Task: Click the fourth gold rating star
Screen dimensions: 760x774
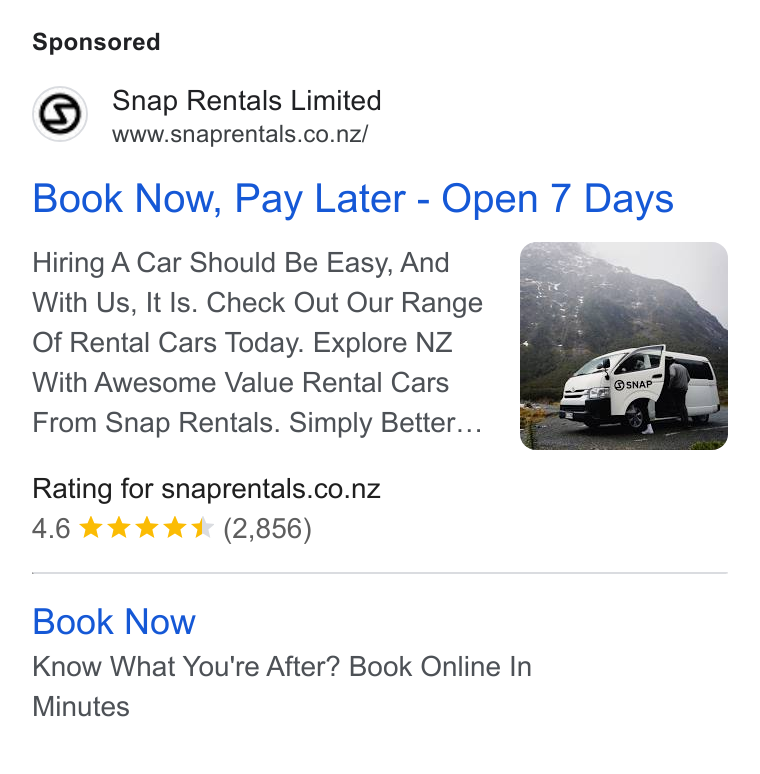Action: (175, 528)
